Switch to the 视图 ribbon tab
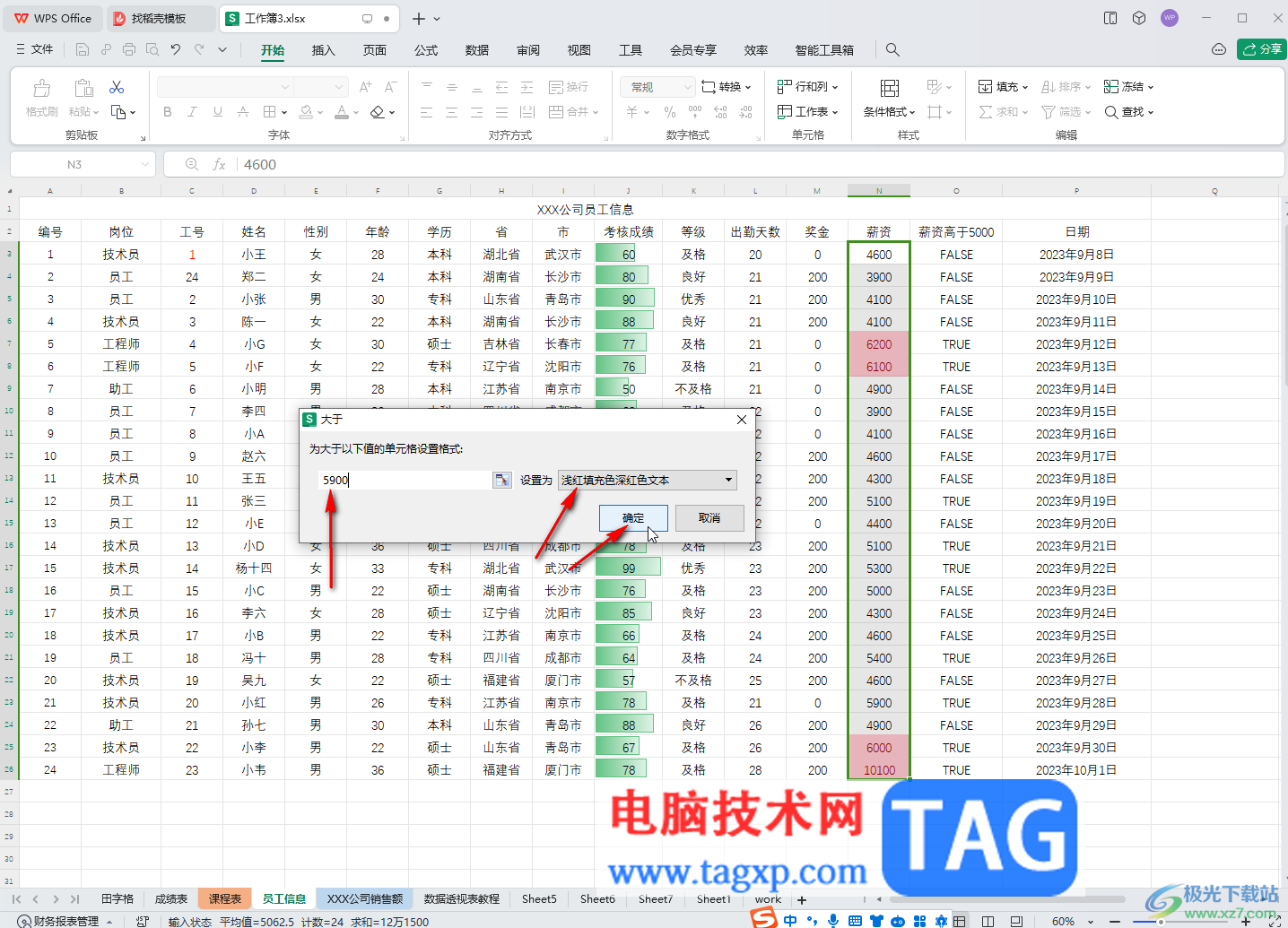The width and height of the screenshot is (1288, 928). click(x=579, y=50)
